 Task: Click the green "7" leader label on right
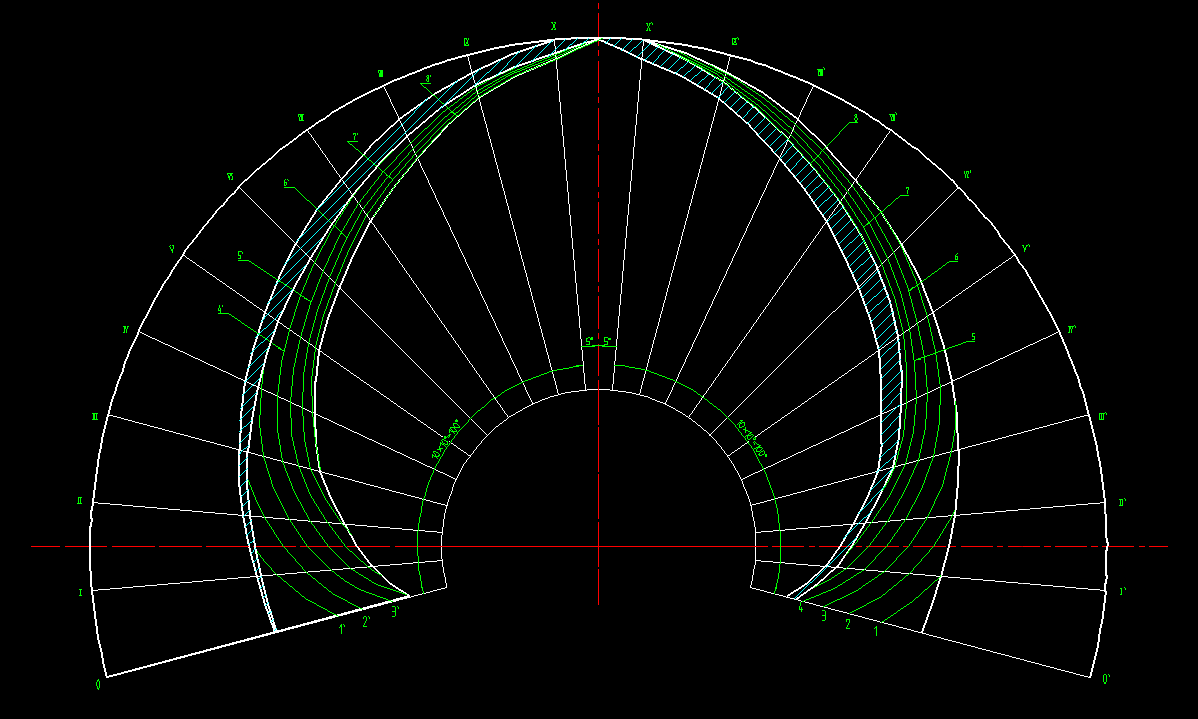tap(906, 191)
